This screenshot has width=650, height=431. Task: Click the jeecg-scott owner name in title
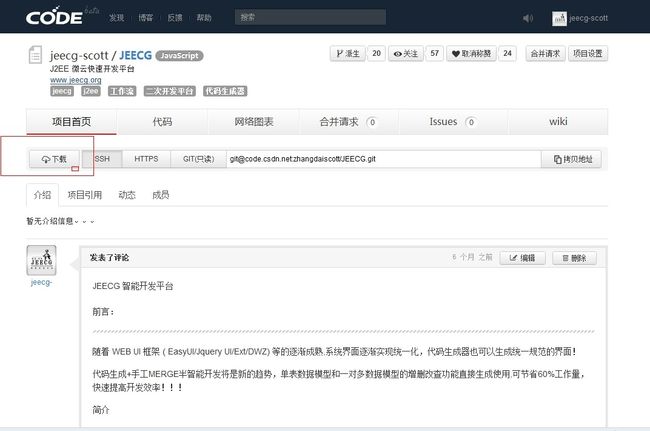coord(79,55)
